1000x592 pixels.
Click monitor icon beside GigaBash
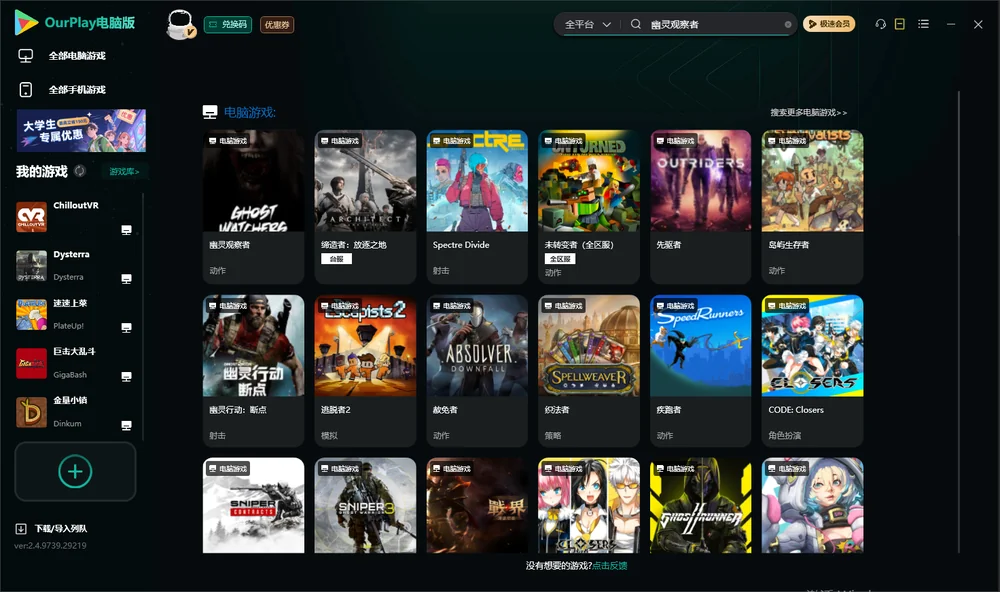coord(126,376)
